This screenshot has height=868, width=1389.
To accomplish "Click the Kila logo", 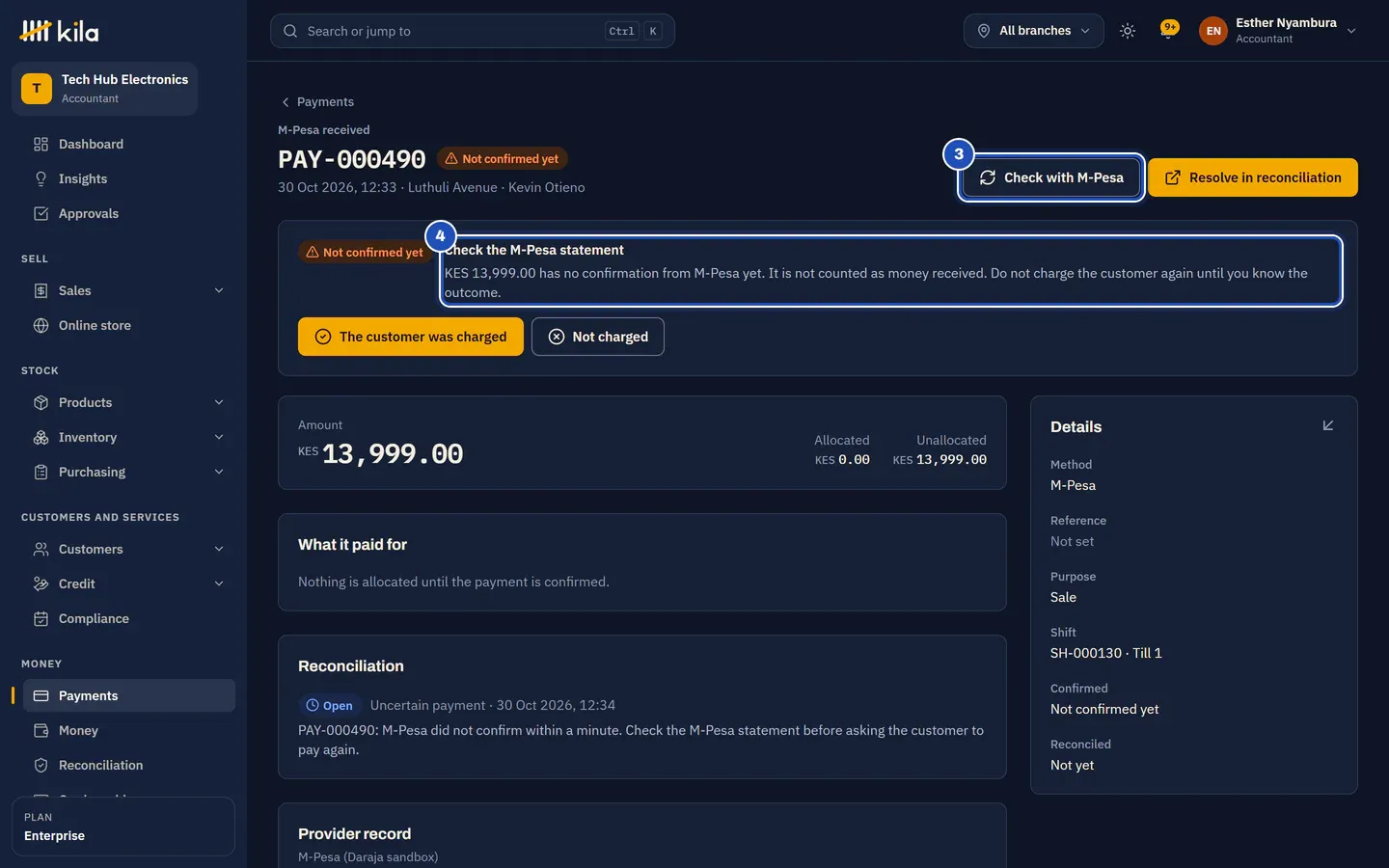I will (x=59, y=31).
